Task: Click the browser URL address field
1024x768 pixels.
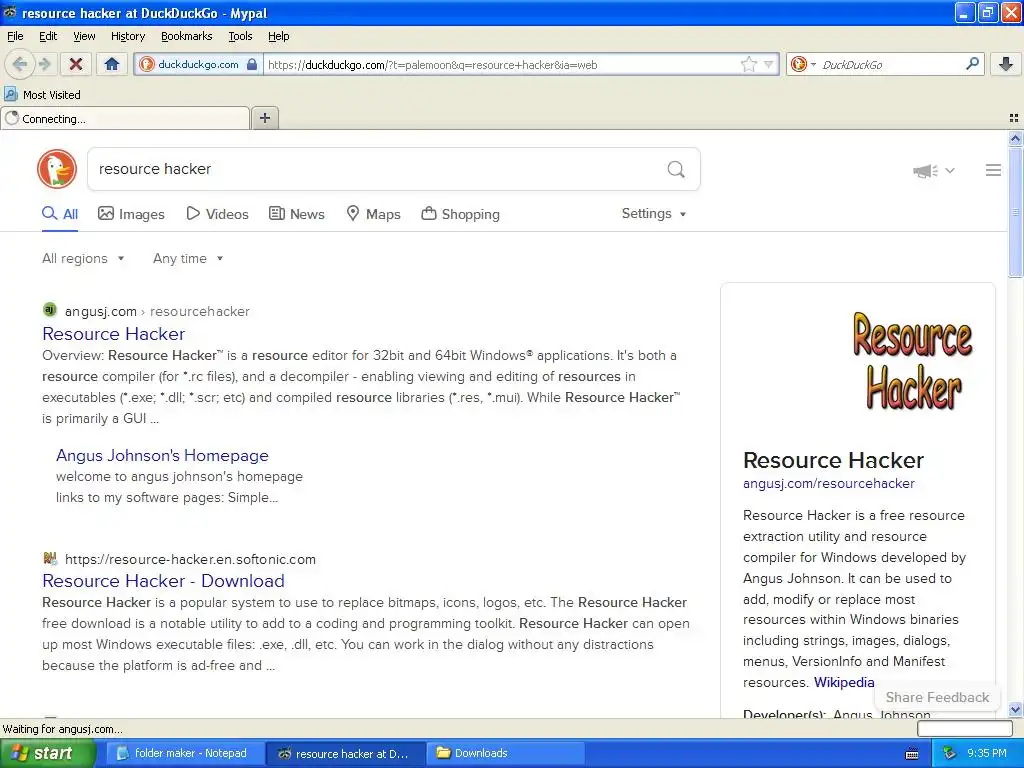Action: (x=502, y=65)
